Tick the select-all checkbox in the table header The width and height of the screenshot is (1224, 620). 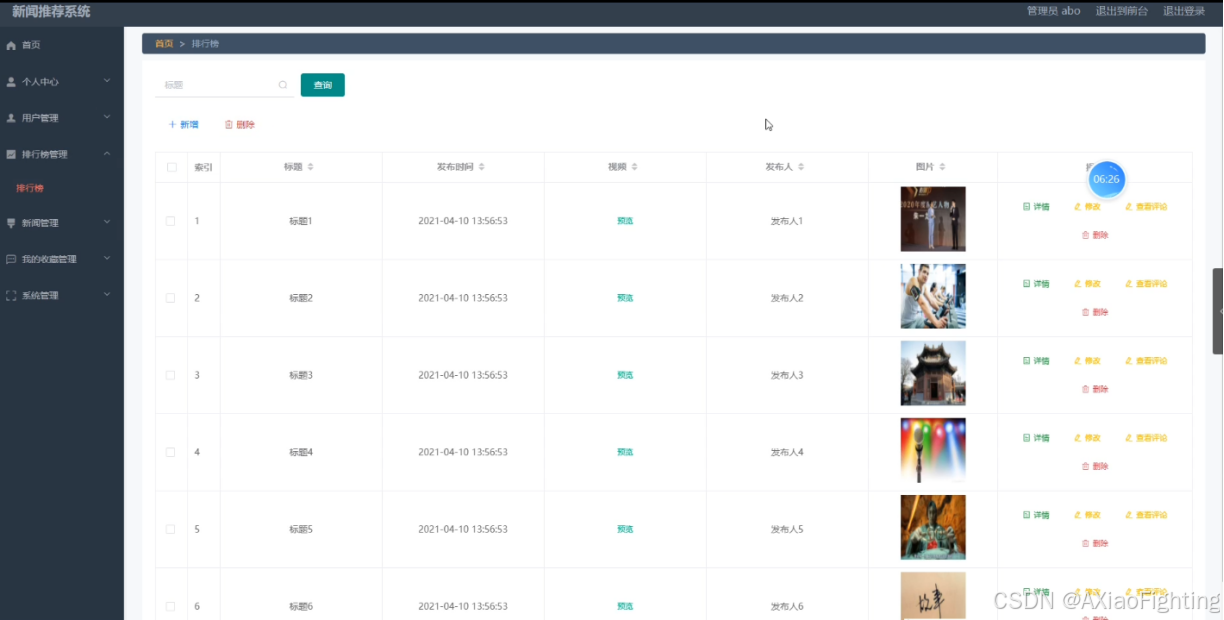(x=171, y=167)
